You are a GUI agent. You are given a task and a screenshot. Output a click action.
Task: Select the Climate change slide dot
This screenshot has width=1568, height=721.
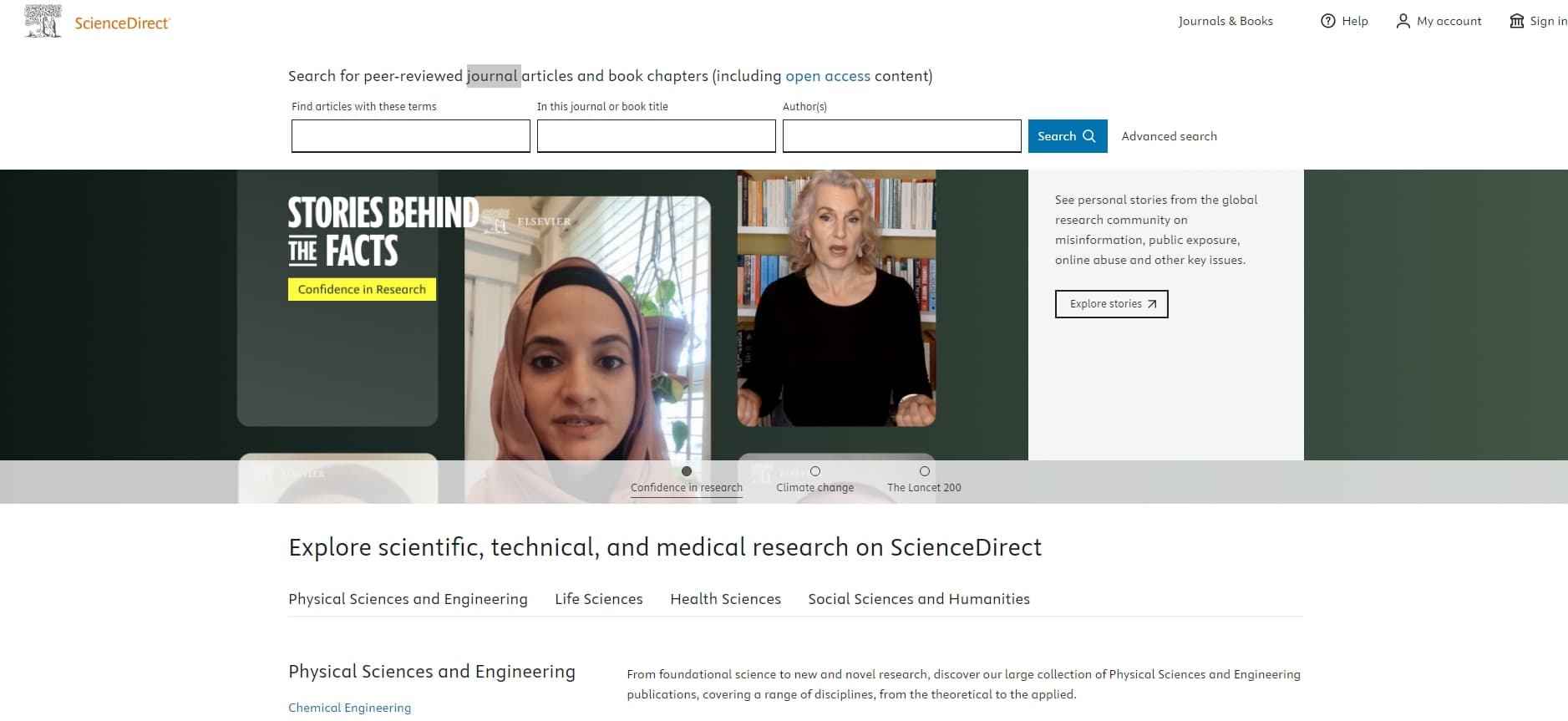coord(815,471)
